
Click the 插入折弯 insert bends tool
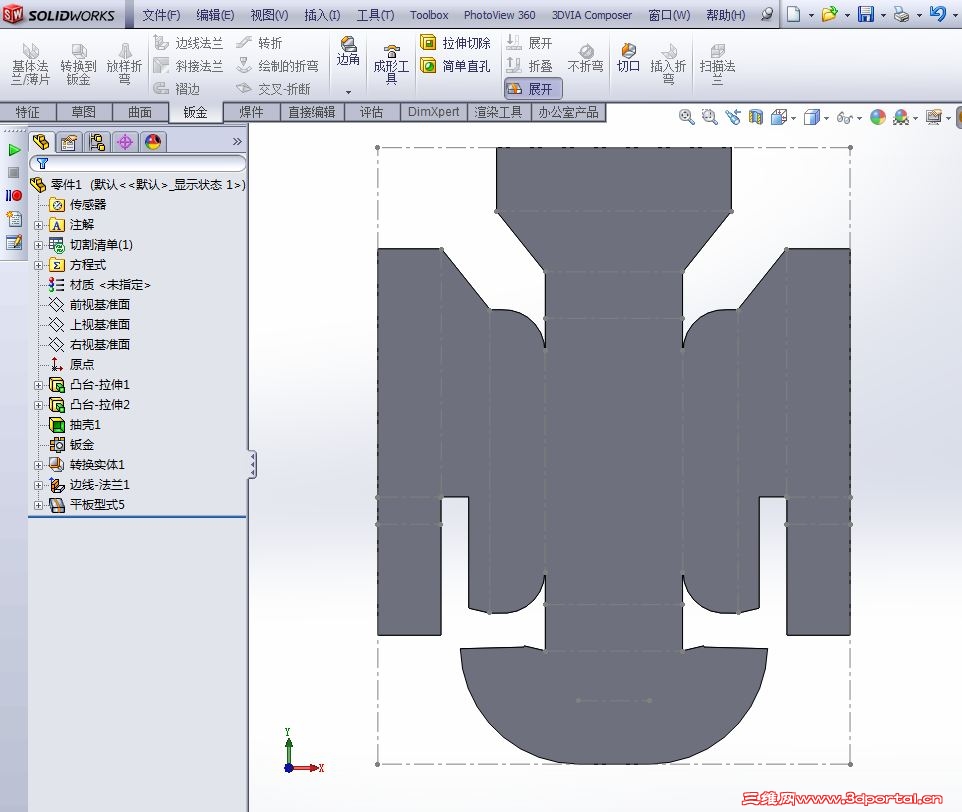click(668, 64)
